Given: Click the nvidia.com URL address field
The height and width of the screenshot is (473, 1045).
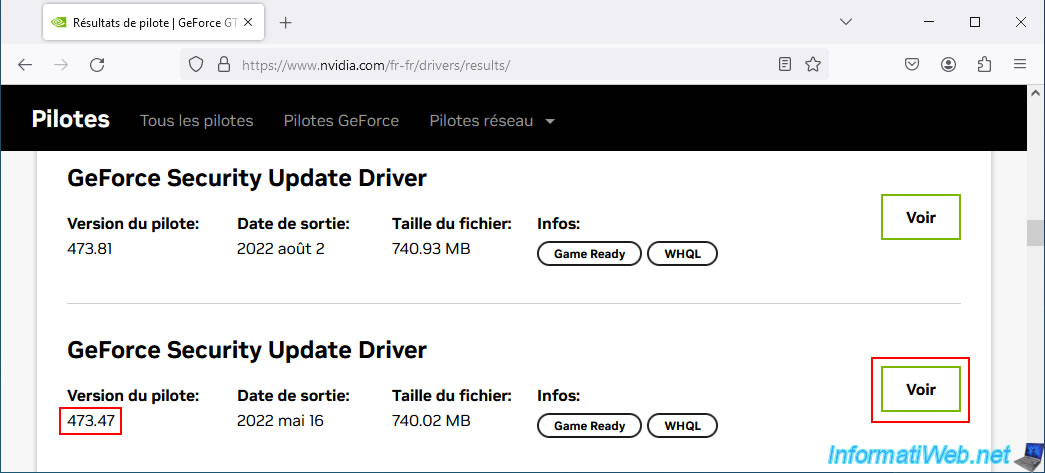Looking at the screenshot, I should [x=500, y=64].
